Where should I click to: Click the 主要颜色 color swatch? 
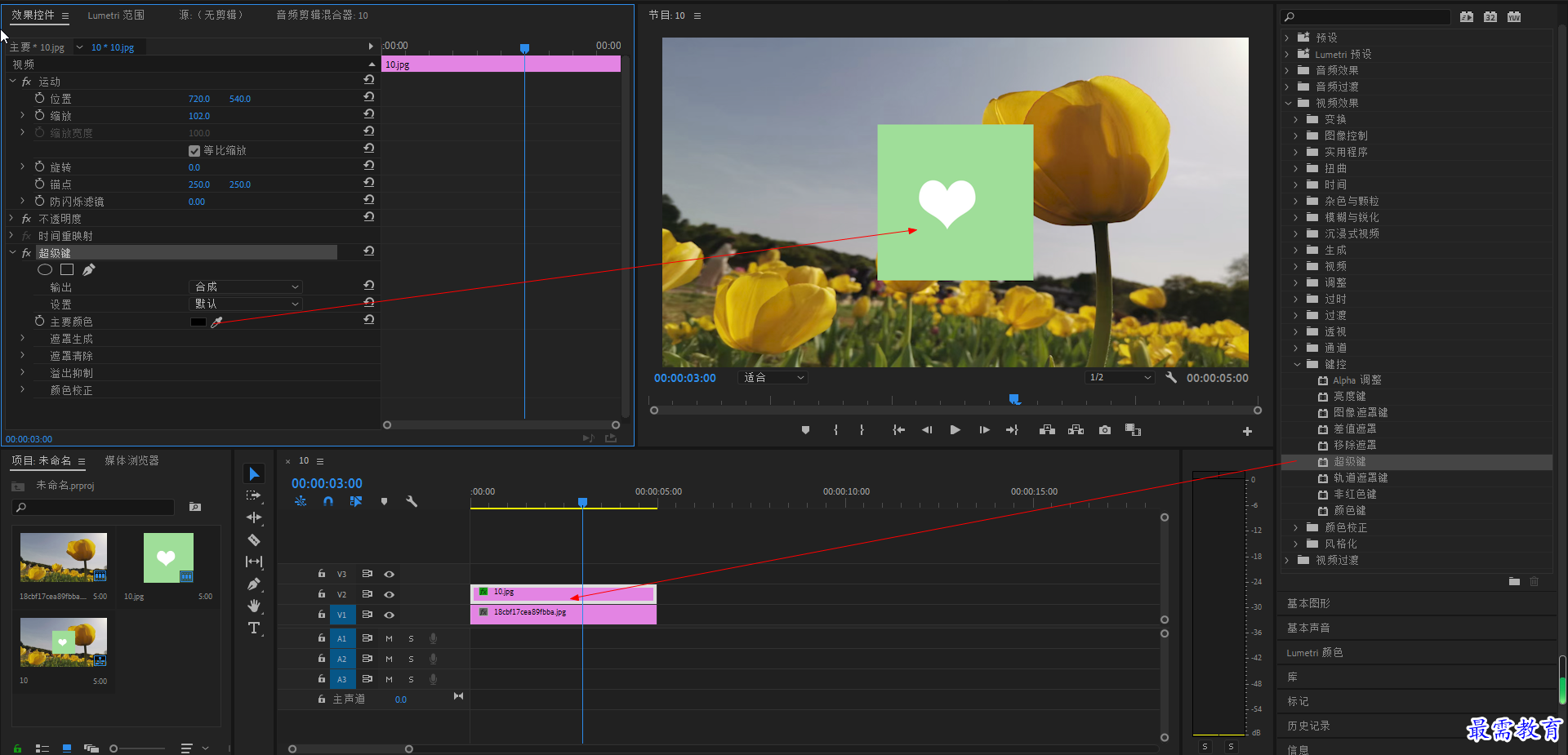(198, 322)
